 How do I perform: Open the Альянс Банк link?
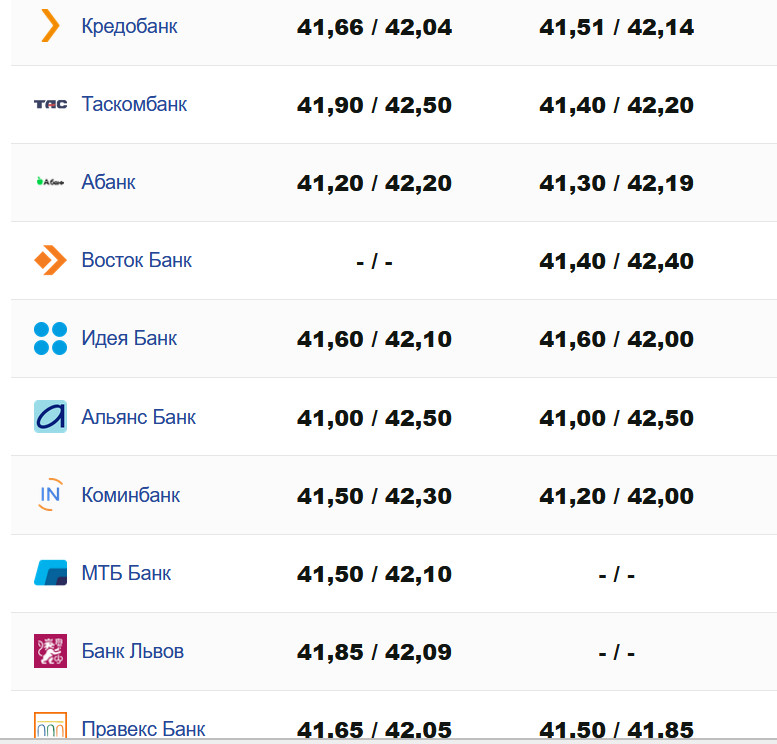click(138, 416)
